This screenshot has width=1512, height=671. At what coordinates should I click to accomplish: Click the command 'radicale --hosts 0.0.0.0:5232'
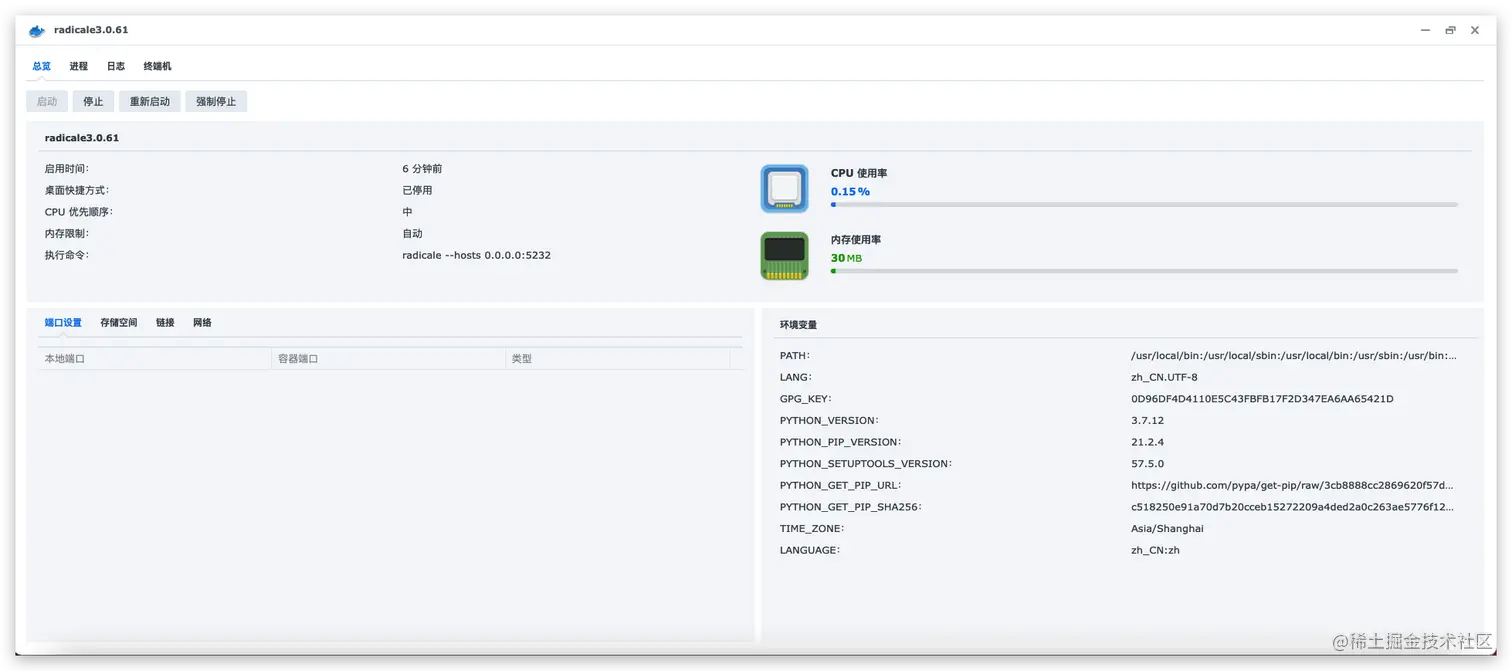point(476,255)
